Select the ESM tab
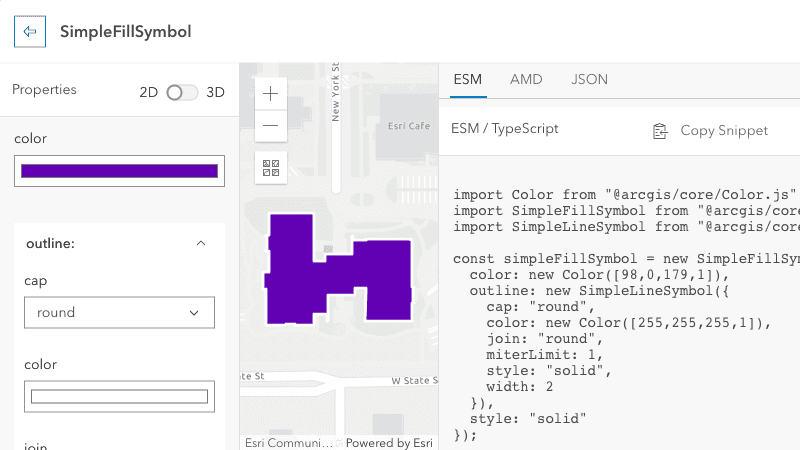Screen dimensions: 800x450 (x=467, y=80)
